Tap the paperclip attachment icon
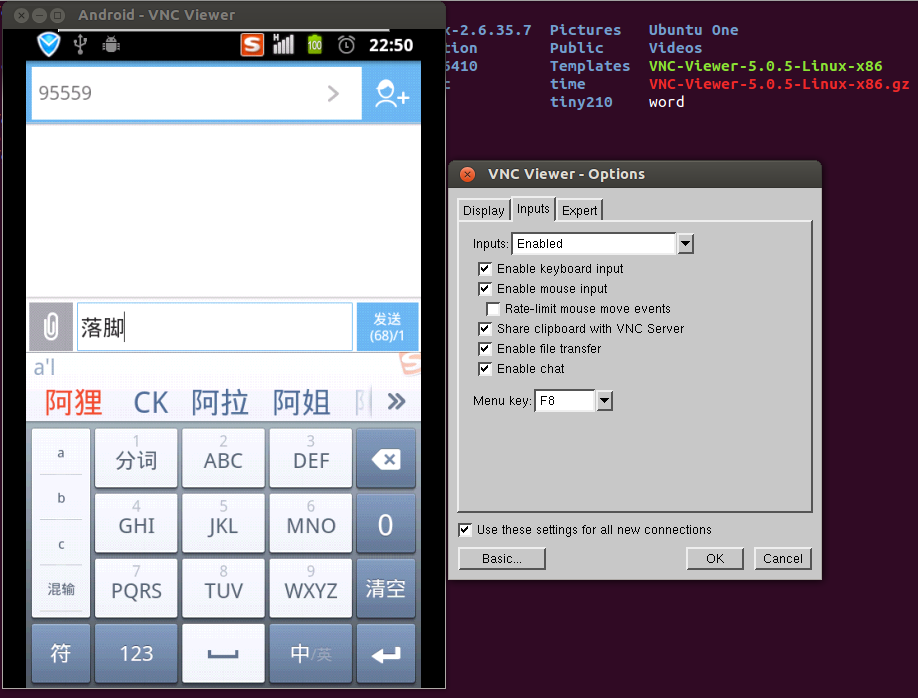The width and height of the screenshot is (918, 698). (x=51, y=326)
